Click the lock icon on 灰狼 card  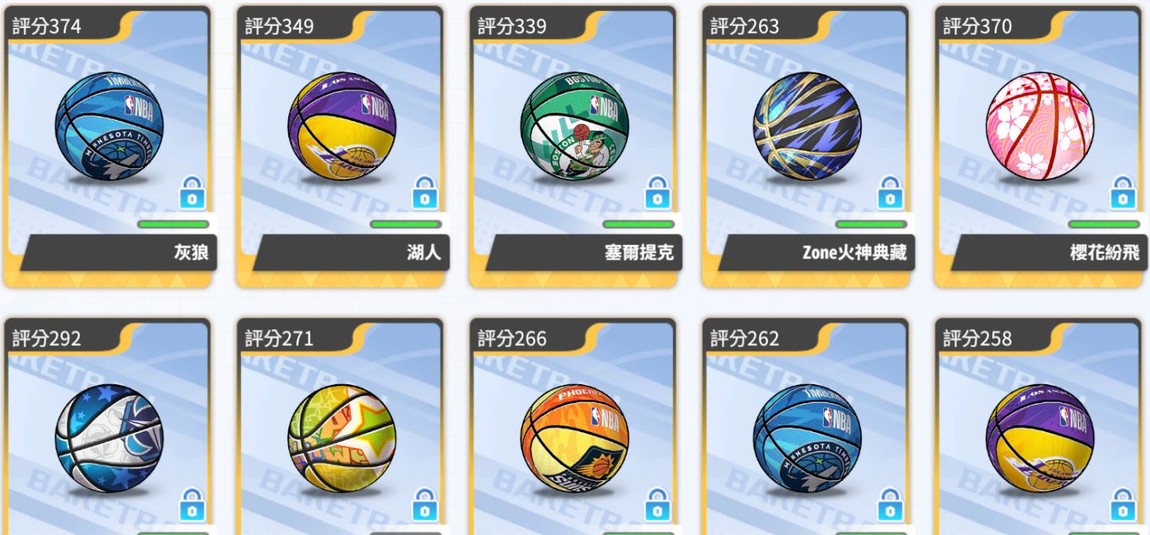coord(192,194)
